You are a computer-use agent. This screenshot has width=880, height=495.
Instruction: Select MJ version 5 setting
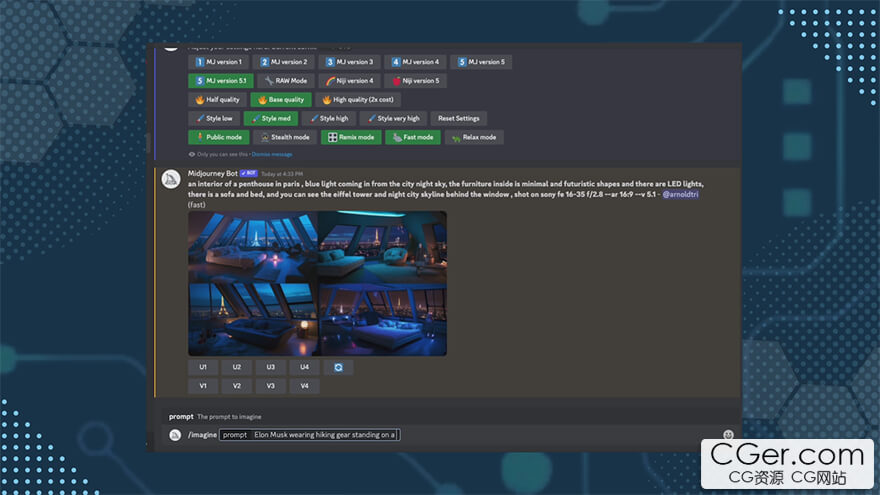click(481, 62)
